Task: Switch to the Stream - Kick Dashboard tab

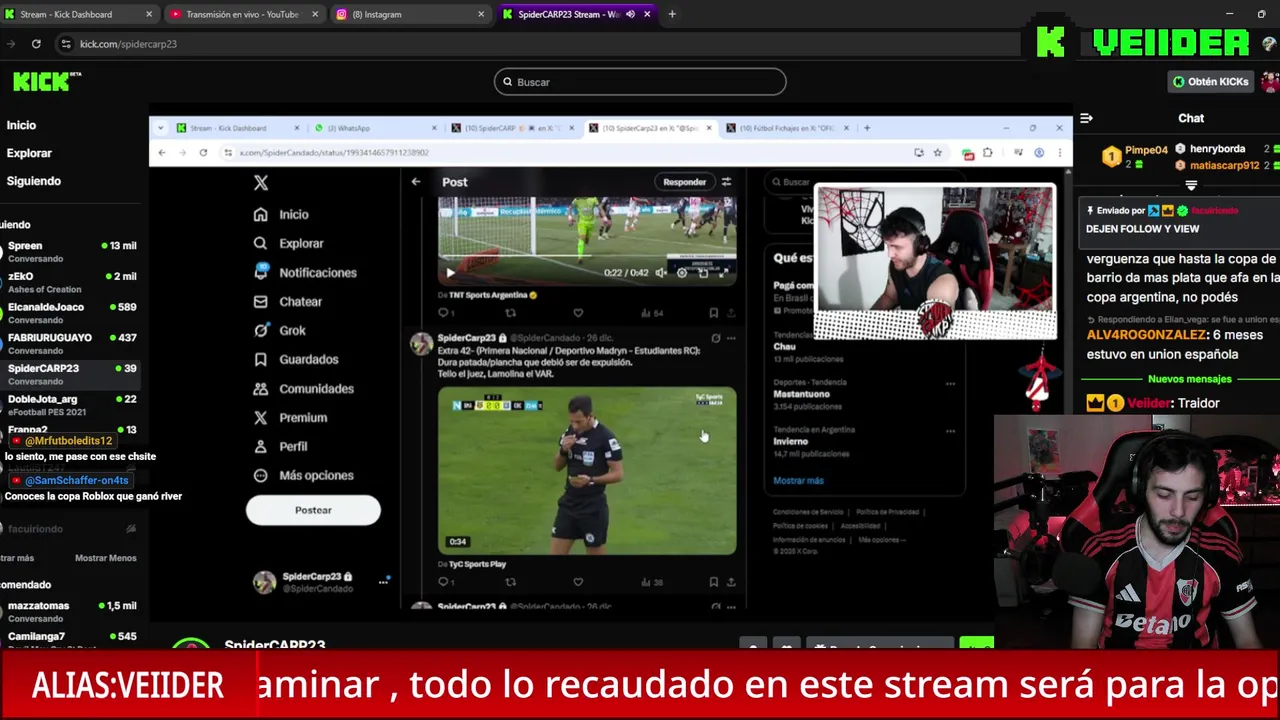Action: pyautogui.click(x=80, y=14)
